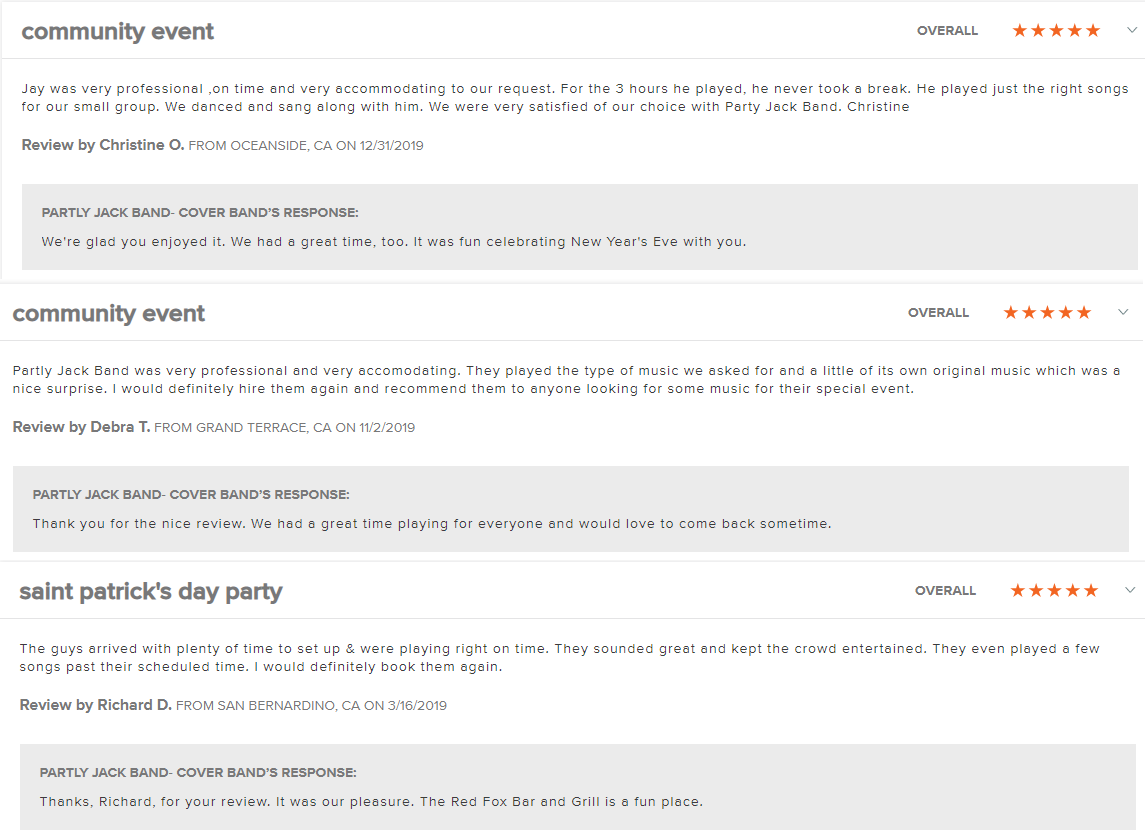Viewport: 1145px width, 840px height.
Task: Click the community event title above Debra's review
Action: click(109, 313)
